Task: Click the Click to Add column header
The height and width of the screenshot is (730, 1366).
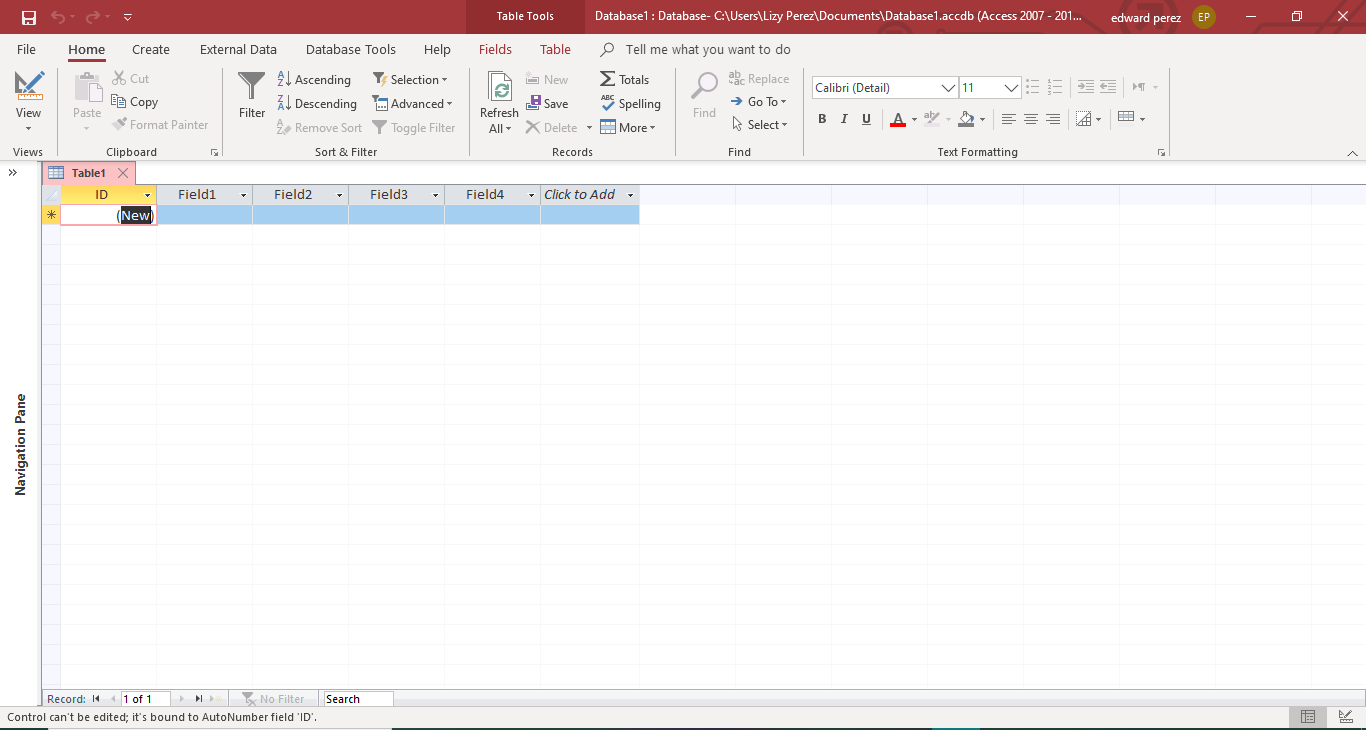Action: [589, 195]
